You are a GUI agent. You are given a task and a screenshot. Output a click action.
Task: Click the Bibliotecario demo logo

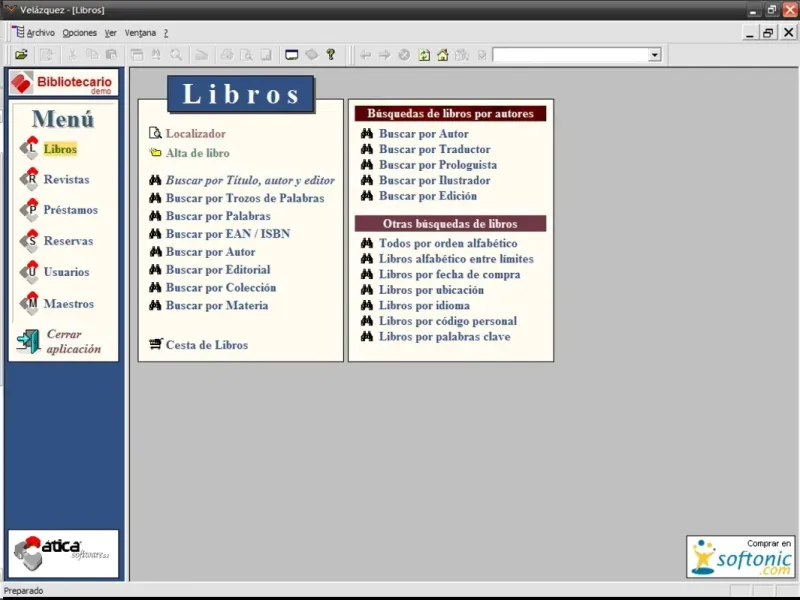(63, 83)
